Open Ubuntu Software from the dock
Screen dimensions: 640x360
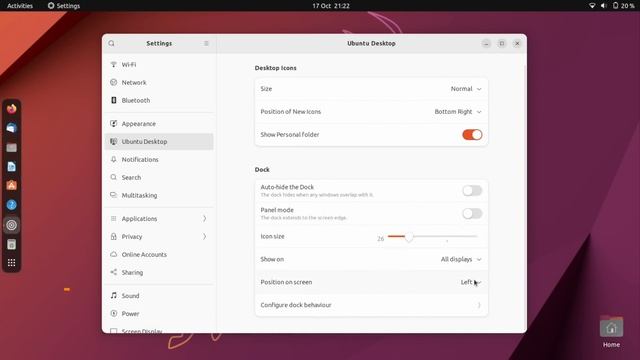11,186
